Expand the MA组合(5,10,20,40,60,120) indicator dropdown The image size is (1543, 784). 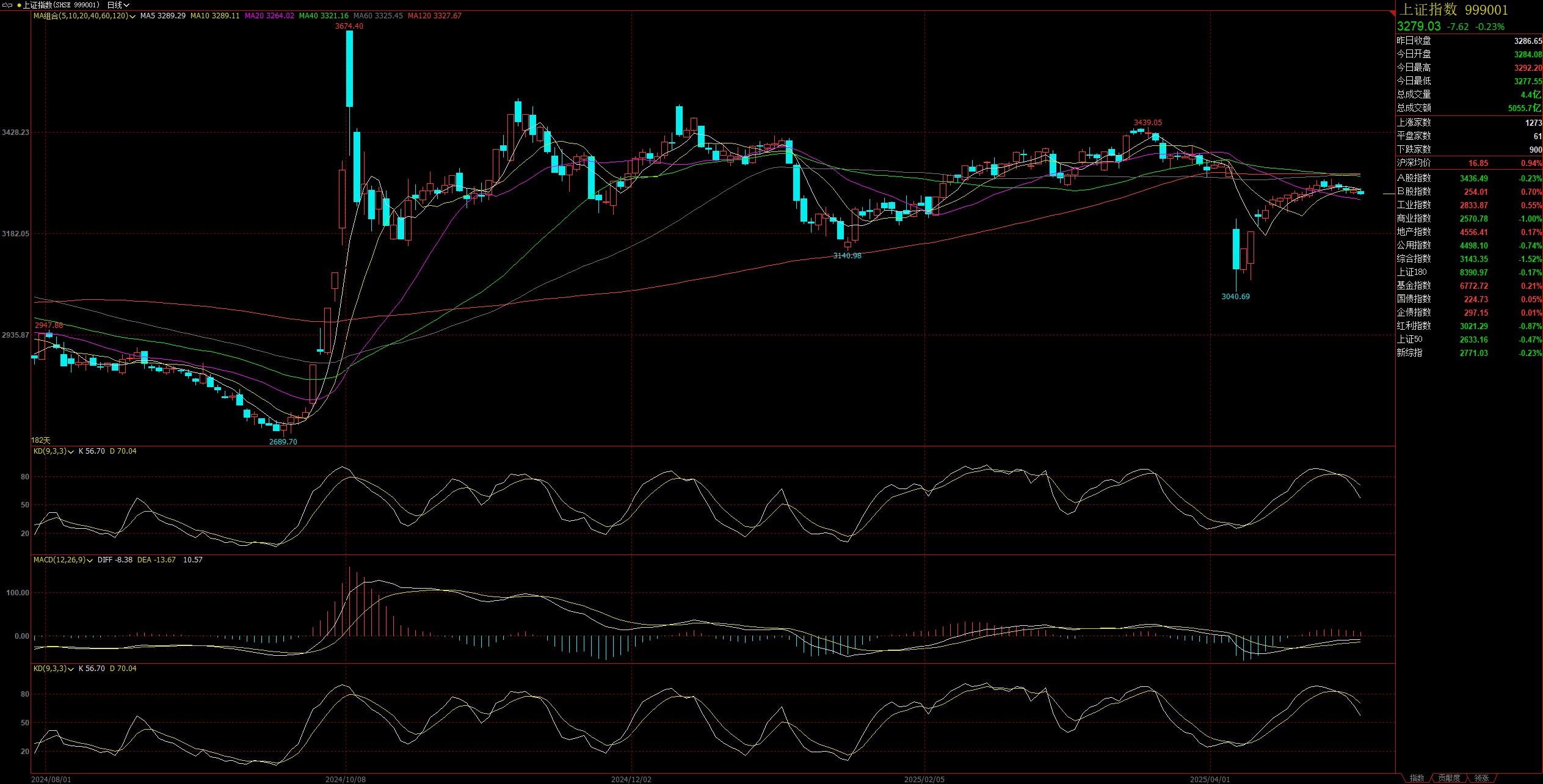133,16
